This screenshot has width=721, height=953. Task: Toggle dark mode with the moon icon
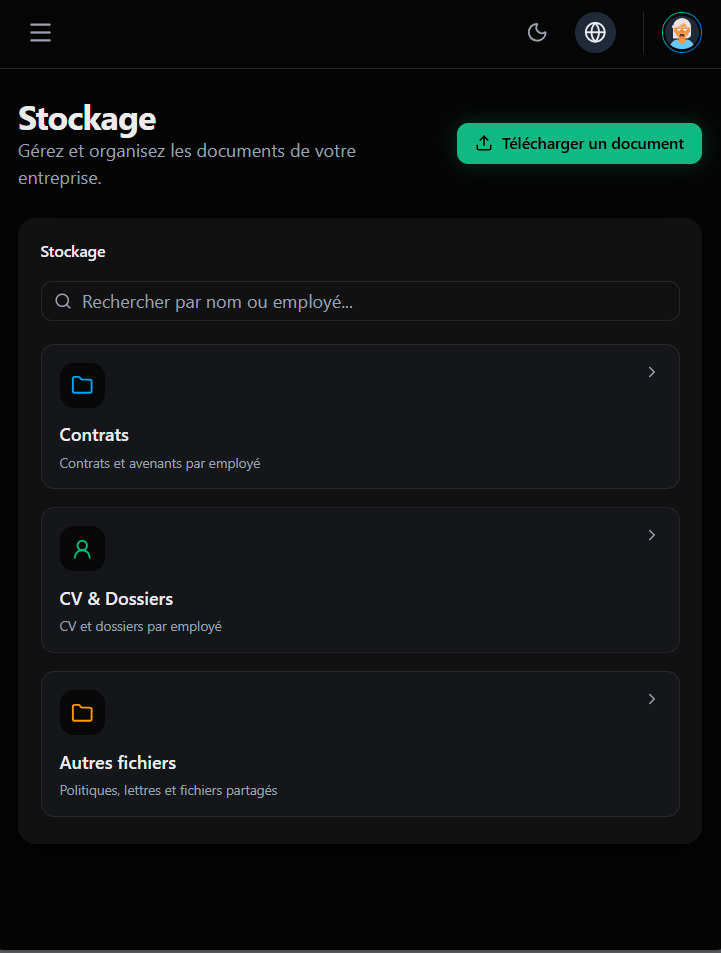tap(537, 32)
